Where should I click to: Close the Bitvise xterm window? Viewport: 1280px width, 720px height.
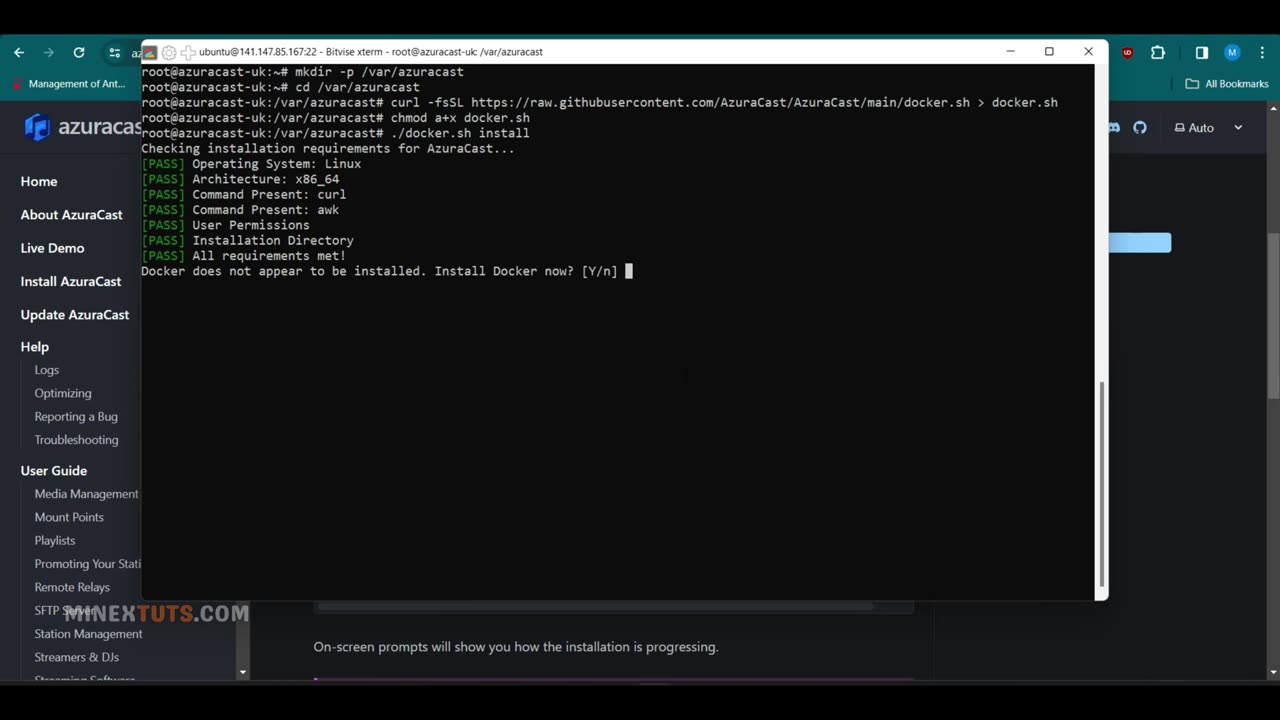pos(1088,52)
